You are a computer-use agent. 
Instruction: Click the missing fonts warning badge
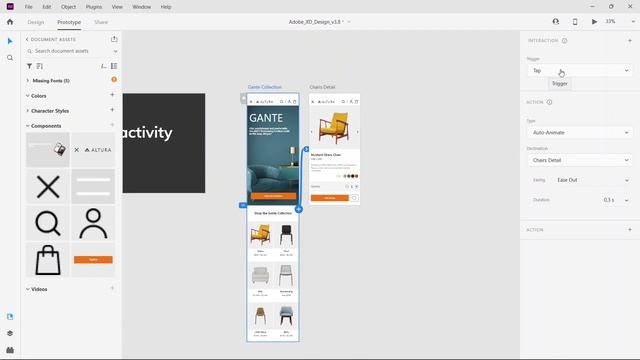[114, 80]
